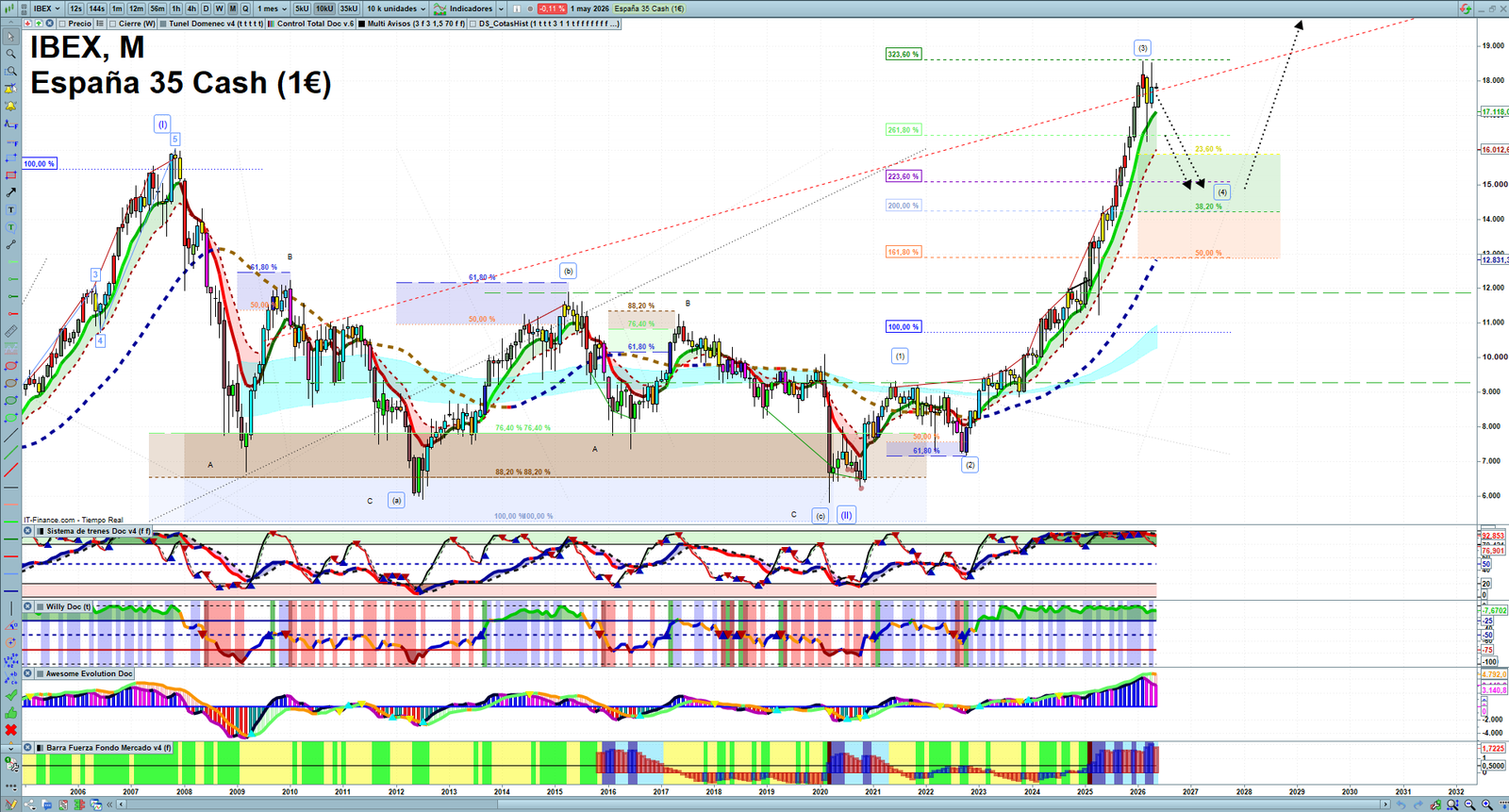Toggle the 5kU units button

tap(302, 8)
